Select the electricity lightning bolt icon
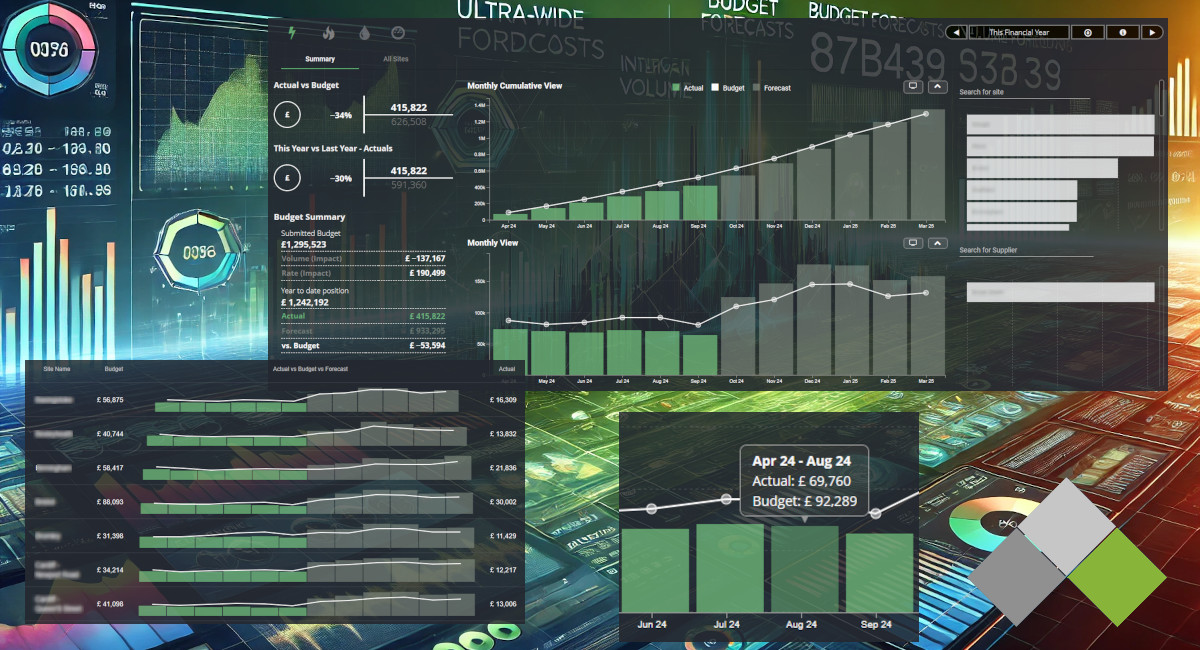 292,32
